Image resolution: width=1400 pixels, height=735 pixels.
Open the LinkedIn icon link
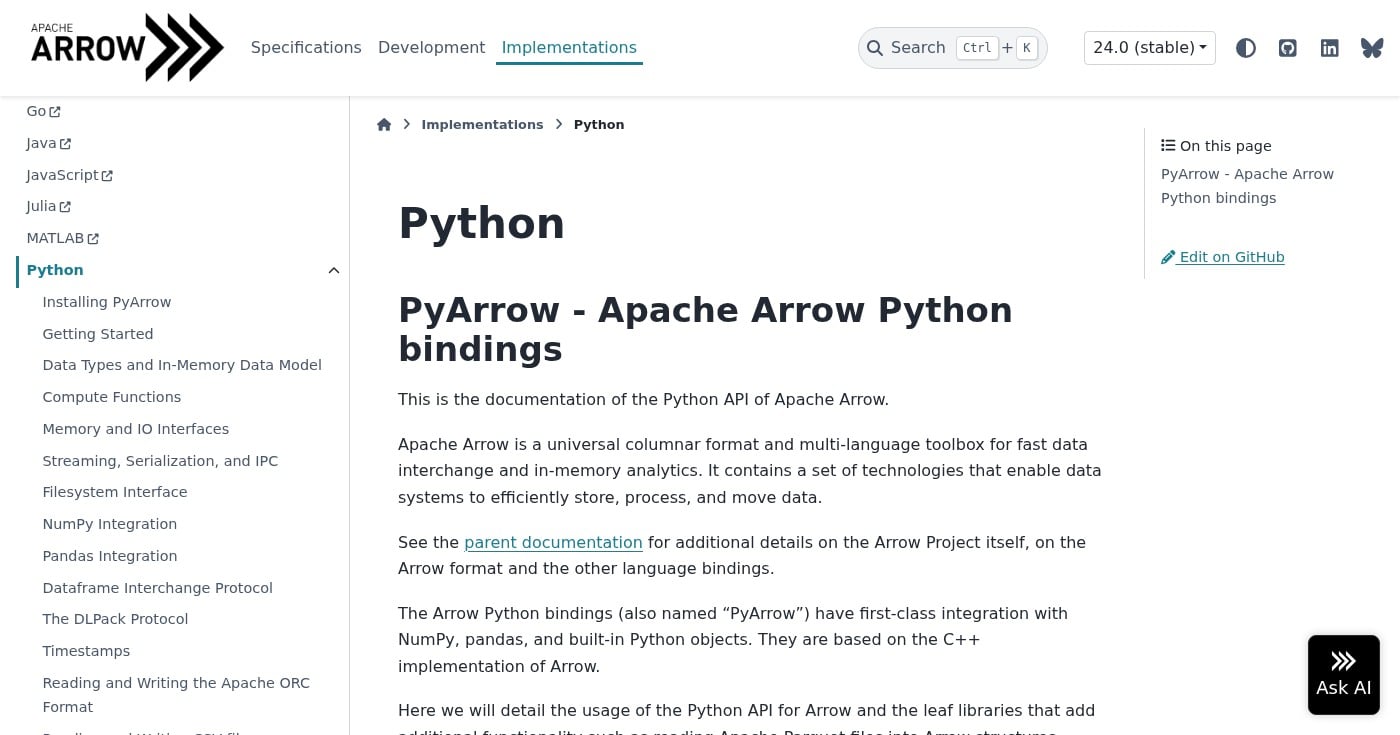tap(1330, 48)
